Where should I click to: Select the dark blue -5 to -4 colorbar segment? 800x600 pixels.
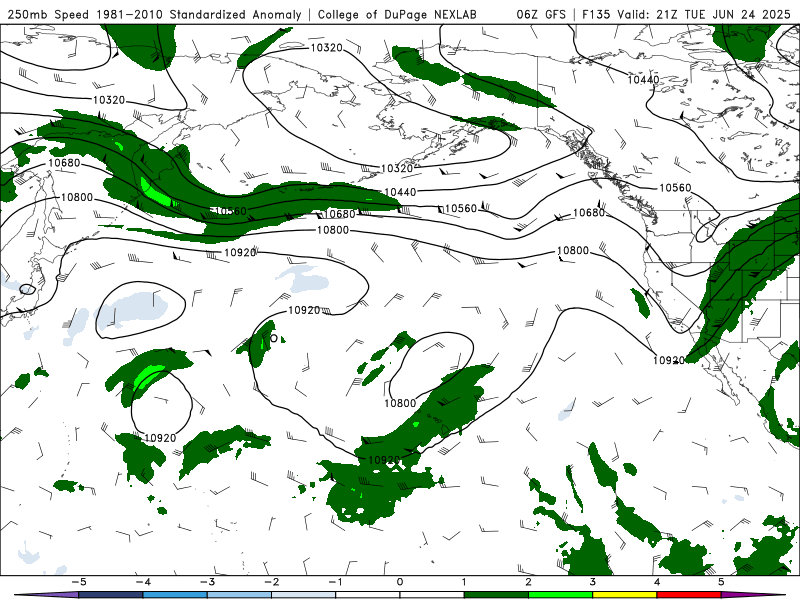[x=111, y=595]
